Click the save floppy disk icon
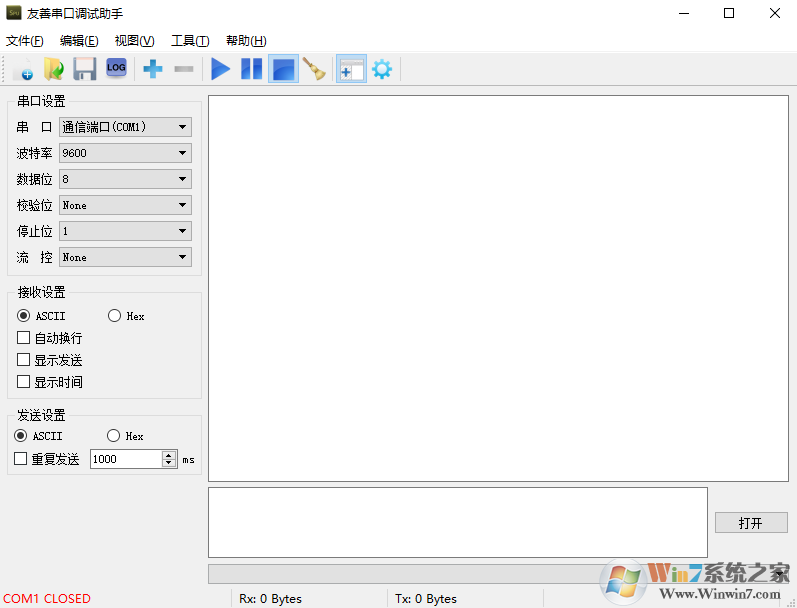The width and height of the screenshot is (797, 608). [84, 69]
